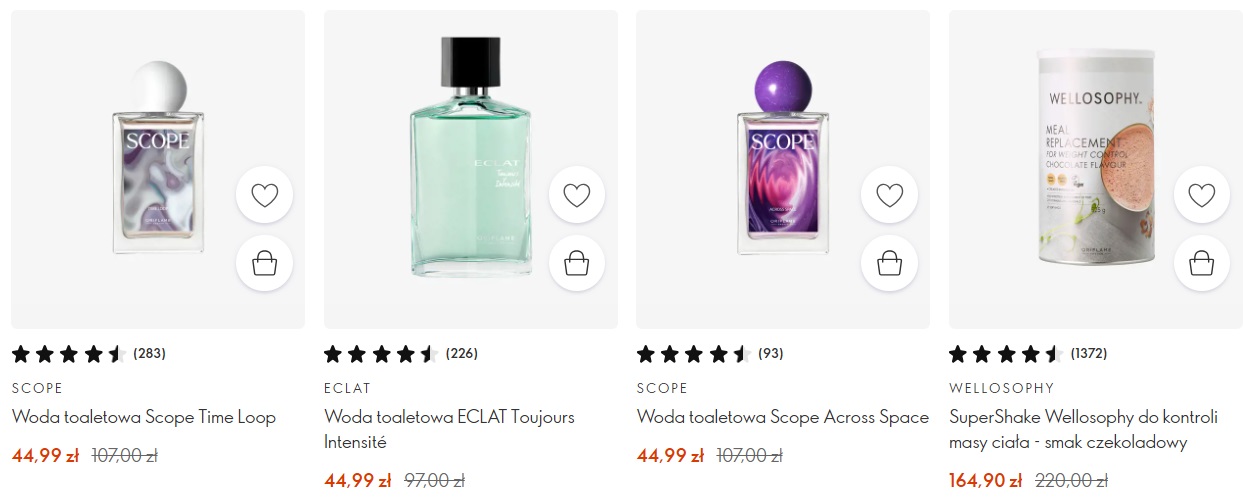View the Wellosophy meal replacement can image
Viewport: 1243px width, 497px height.
pos(1096,160)
